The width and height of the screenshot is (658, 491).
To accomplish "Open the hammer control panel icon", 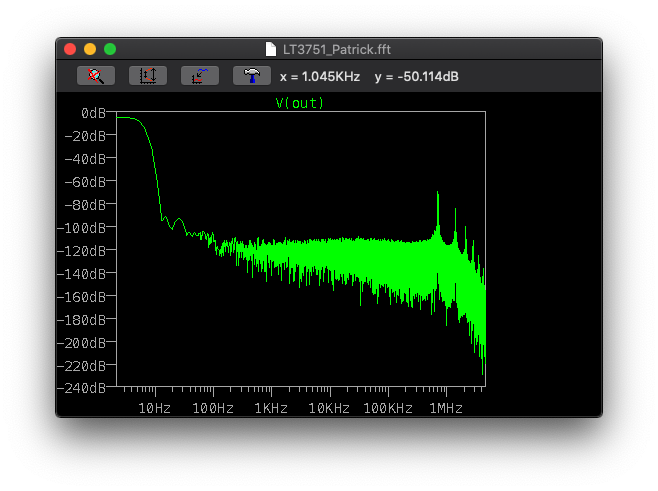I will (x=252, y=76).
